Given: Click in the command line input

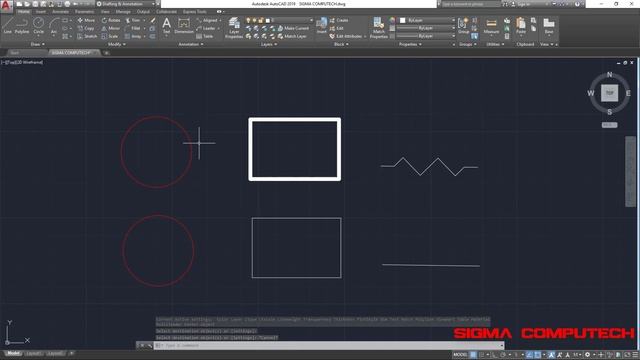Looking at the screenshot, I should (329, 346).
